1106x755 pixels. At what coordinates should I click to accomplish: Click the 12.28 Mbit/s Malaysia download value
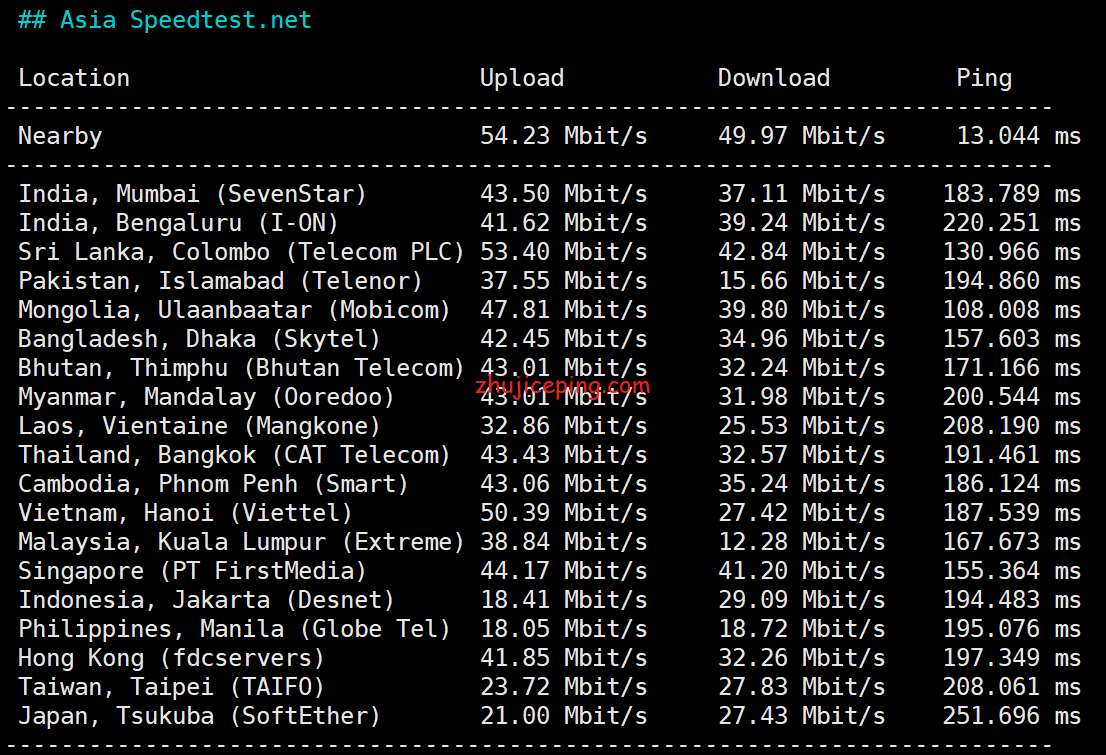click(801, 542)
